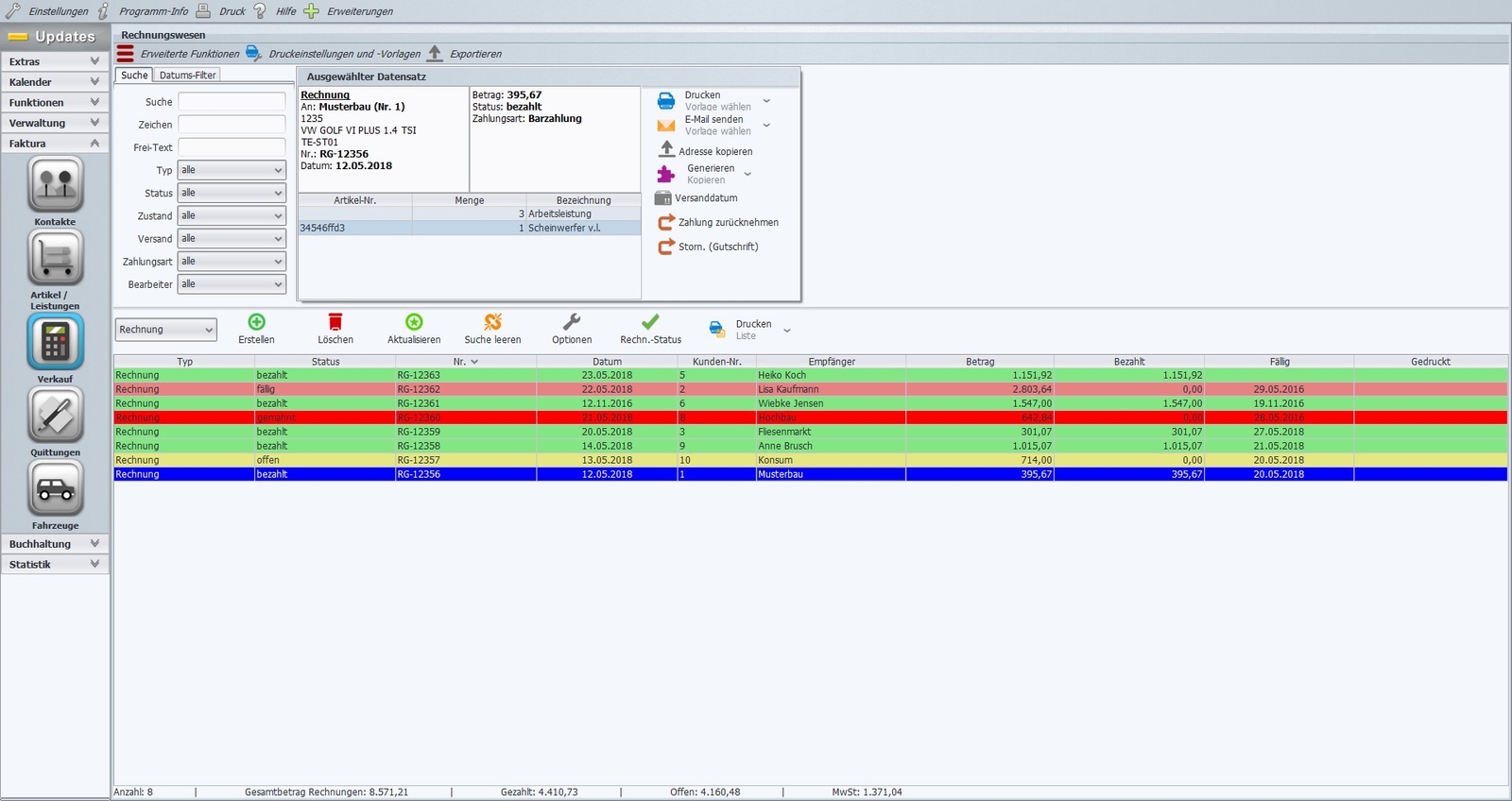
Task: Open Optionen wrench icon
Action: tap(572, 322)
